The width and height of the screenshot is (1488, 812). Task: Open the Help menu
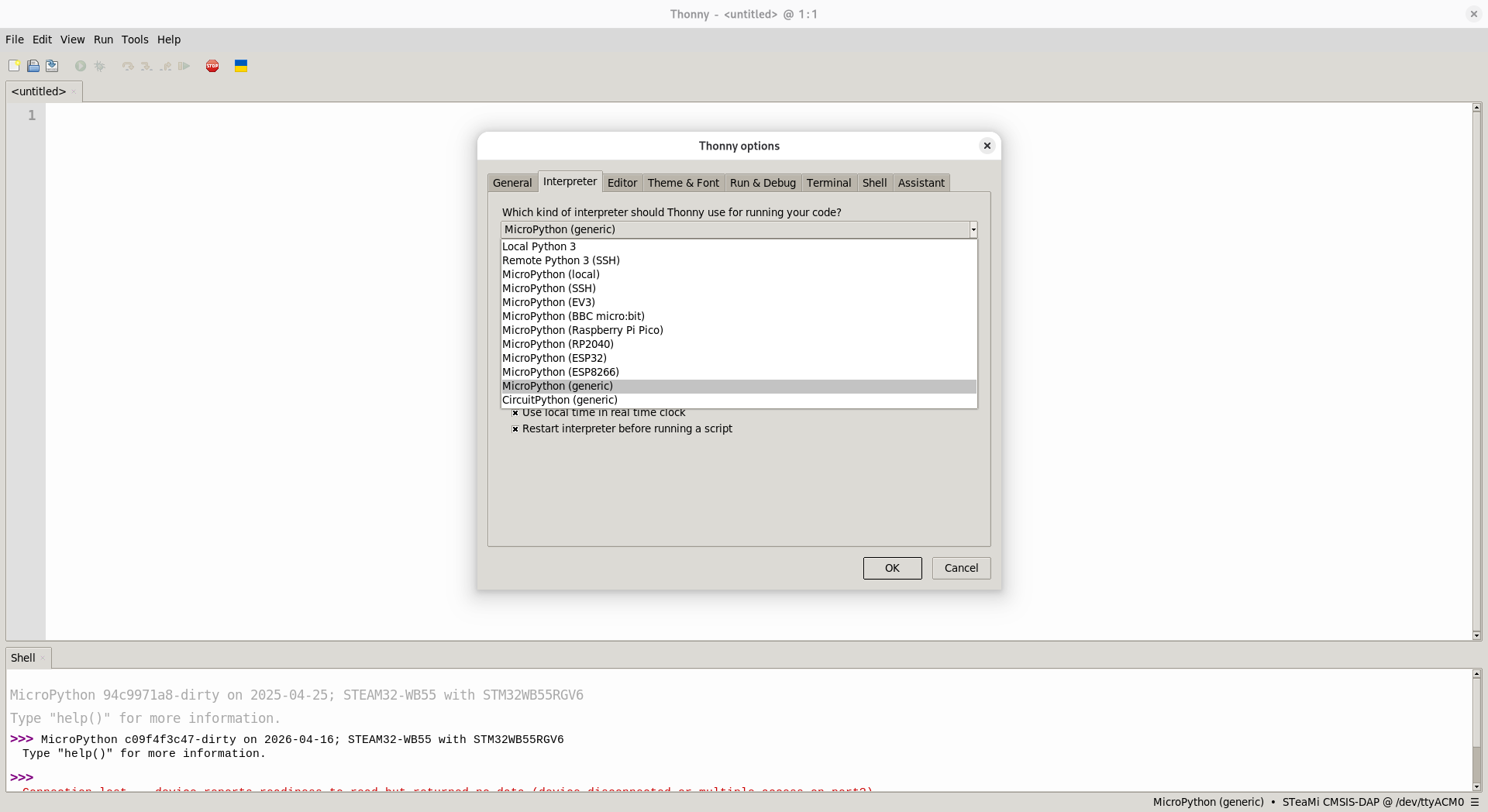click(169, 40)
